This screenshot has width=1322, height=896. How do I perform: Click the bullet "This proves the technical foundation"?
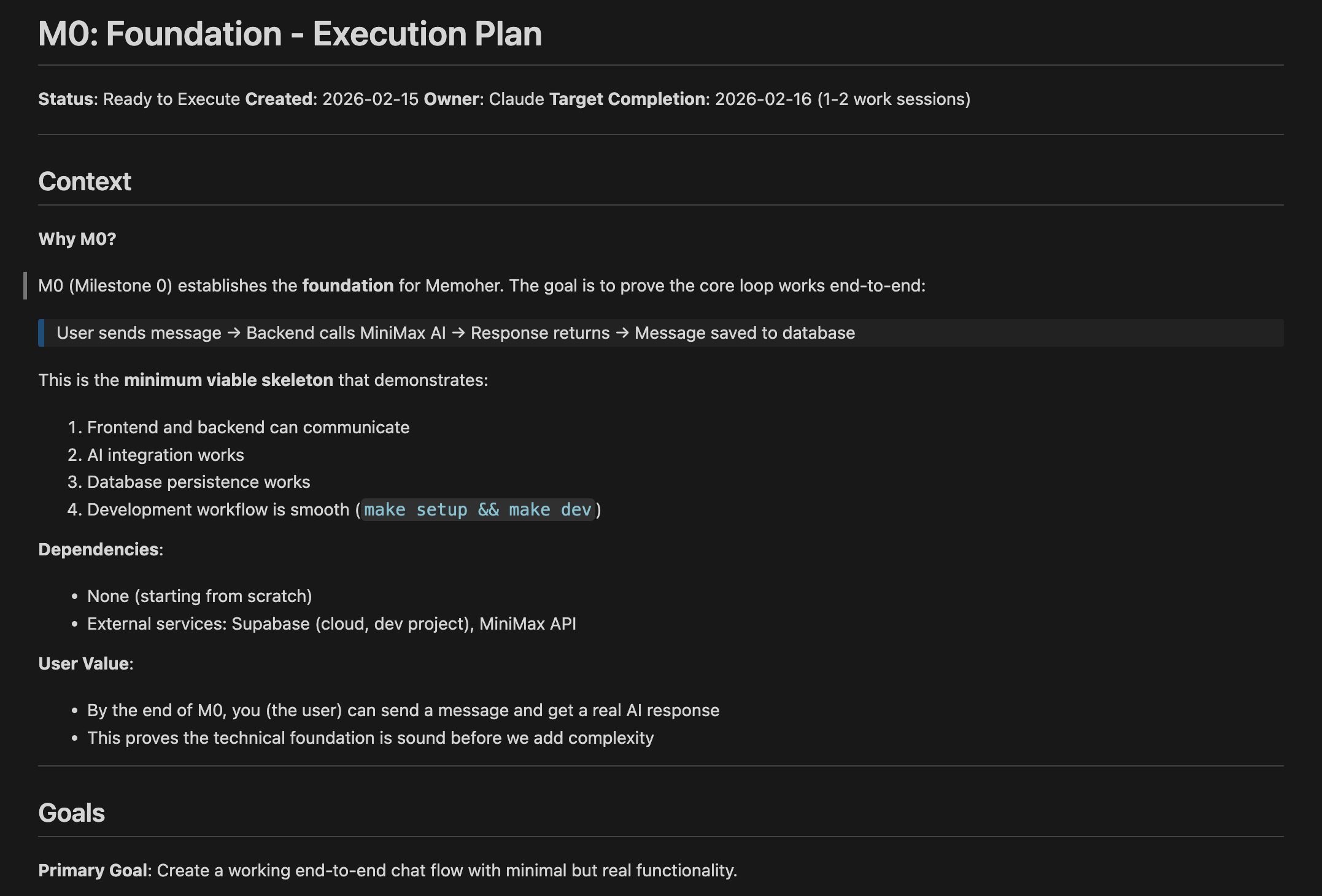370,738
